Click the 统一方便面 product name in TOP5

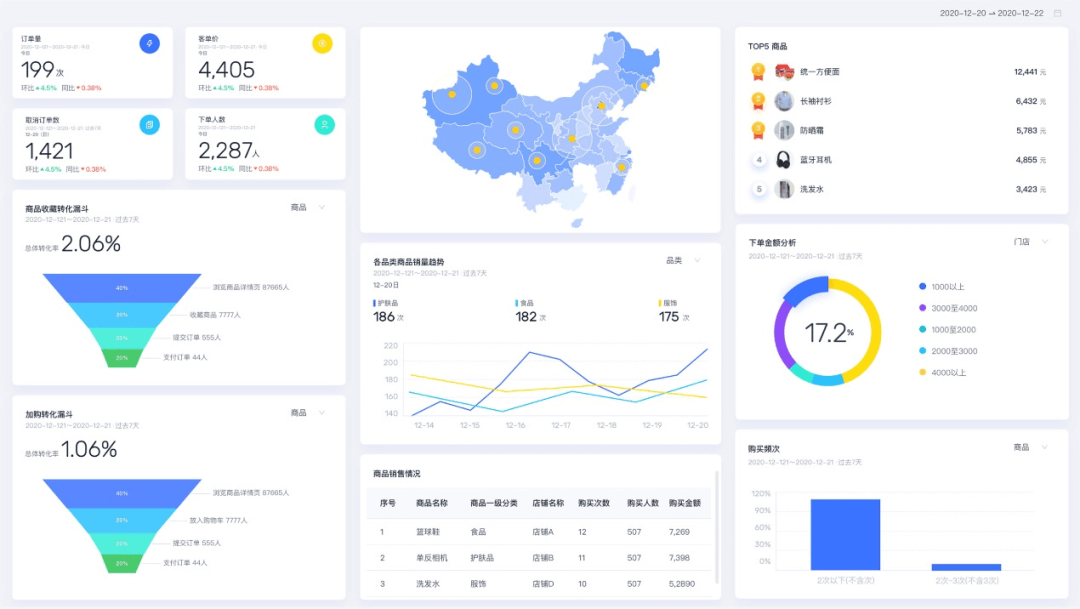coord(820,72)
